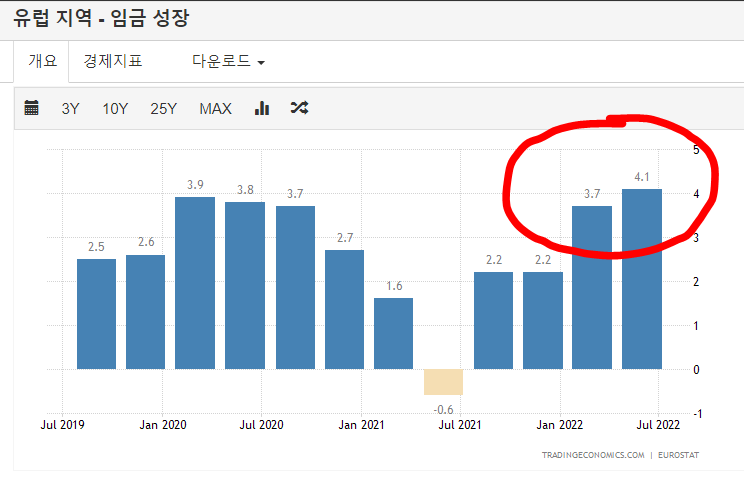
Task: Select the bar chart type icon
Action: pyautogui.click(x=262, y=108)
